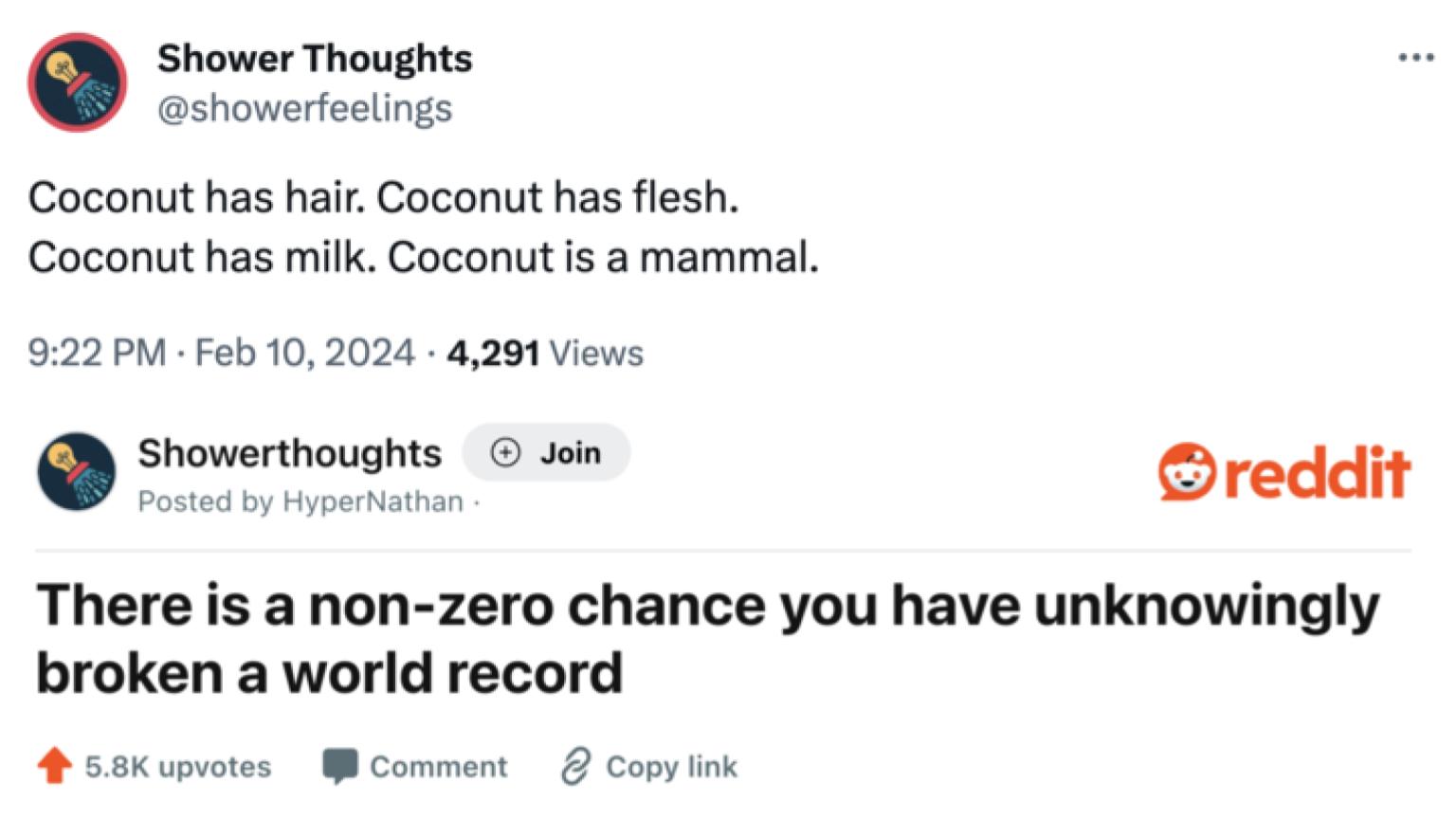The width and height of the screenshot is (1456, 819).
Task: Click the Comment speech bubble icon
Action: click(x=340, y=764)
